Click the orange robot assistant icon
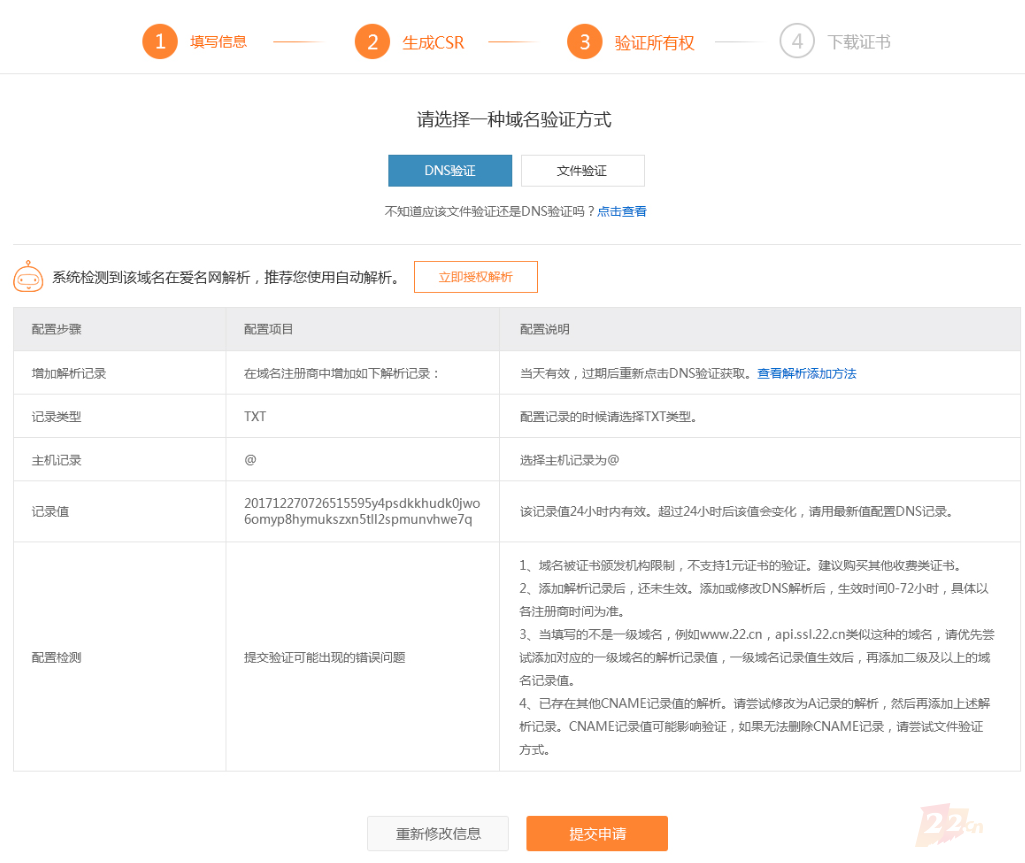1025x863 pixels. 28,277
